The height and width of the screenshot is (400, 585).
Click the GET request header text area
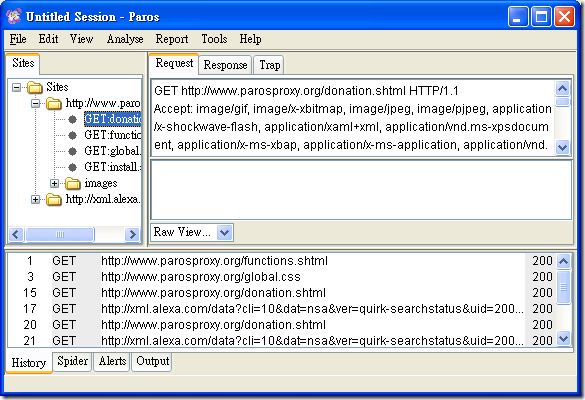pyautogui.click(x=353, y=118)
